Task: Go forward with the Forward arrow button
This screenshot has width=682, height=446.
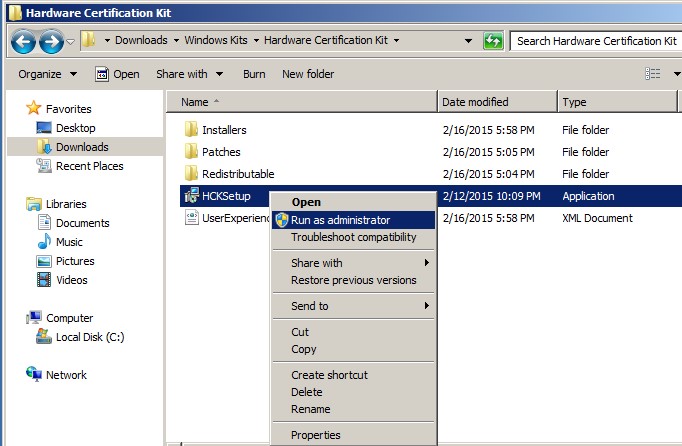Action: click(51, 42)
